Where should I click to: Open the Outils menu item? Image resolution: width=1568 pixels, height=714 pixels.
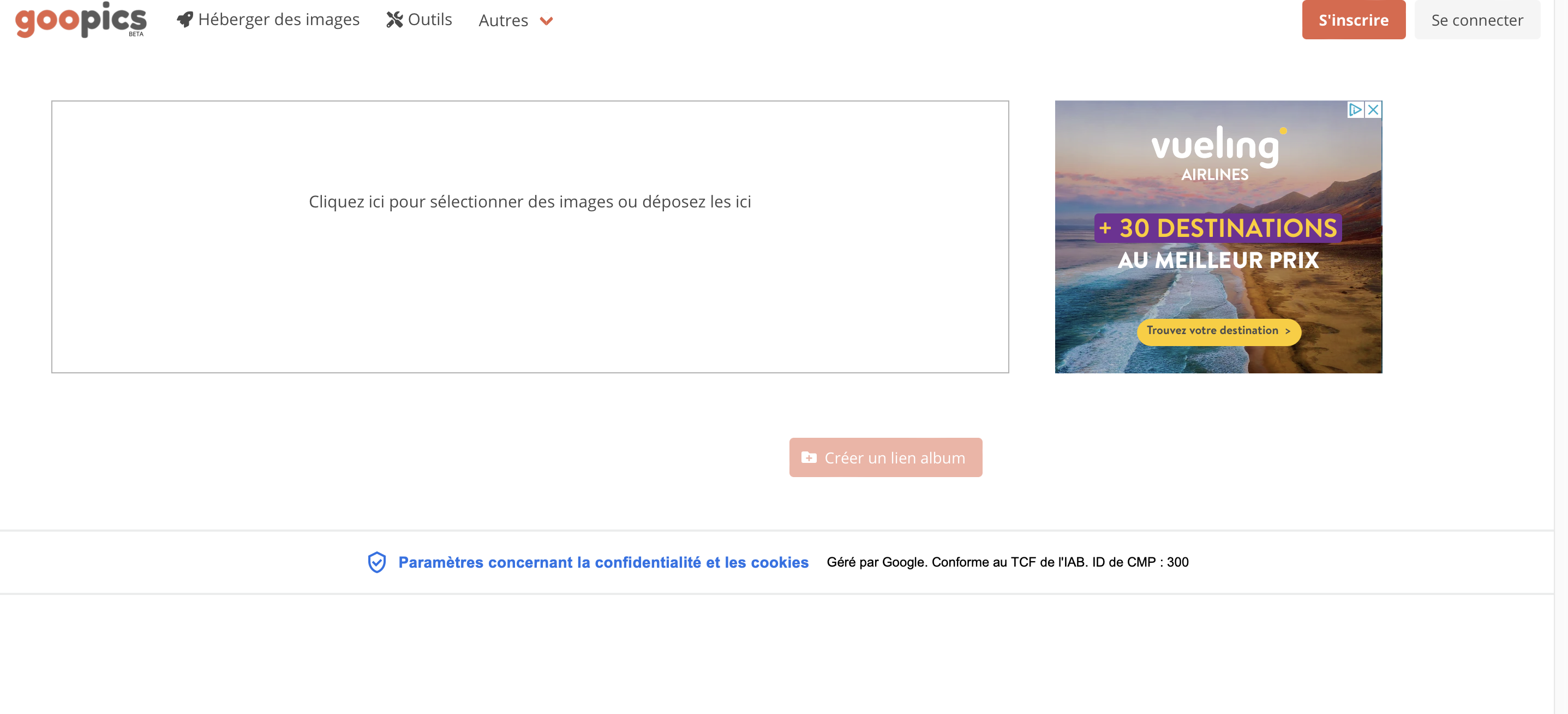tap(430, 20)
